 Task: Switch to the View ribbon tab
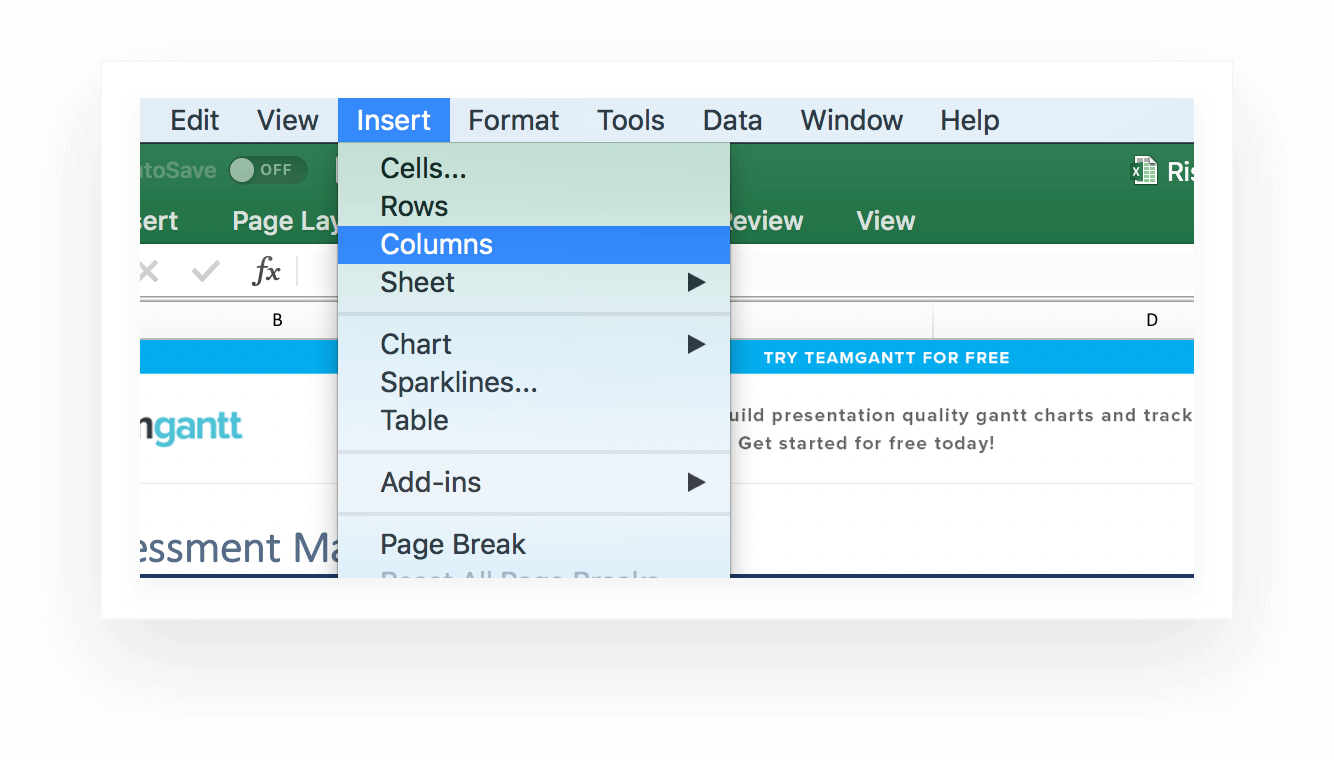pos(885,221)
